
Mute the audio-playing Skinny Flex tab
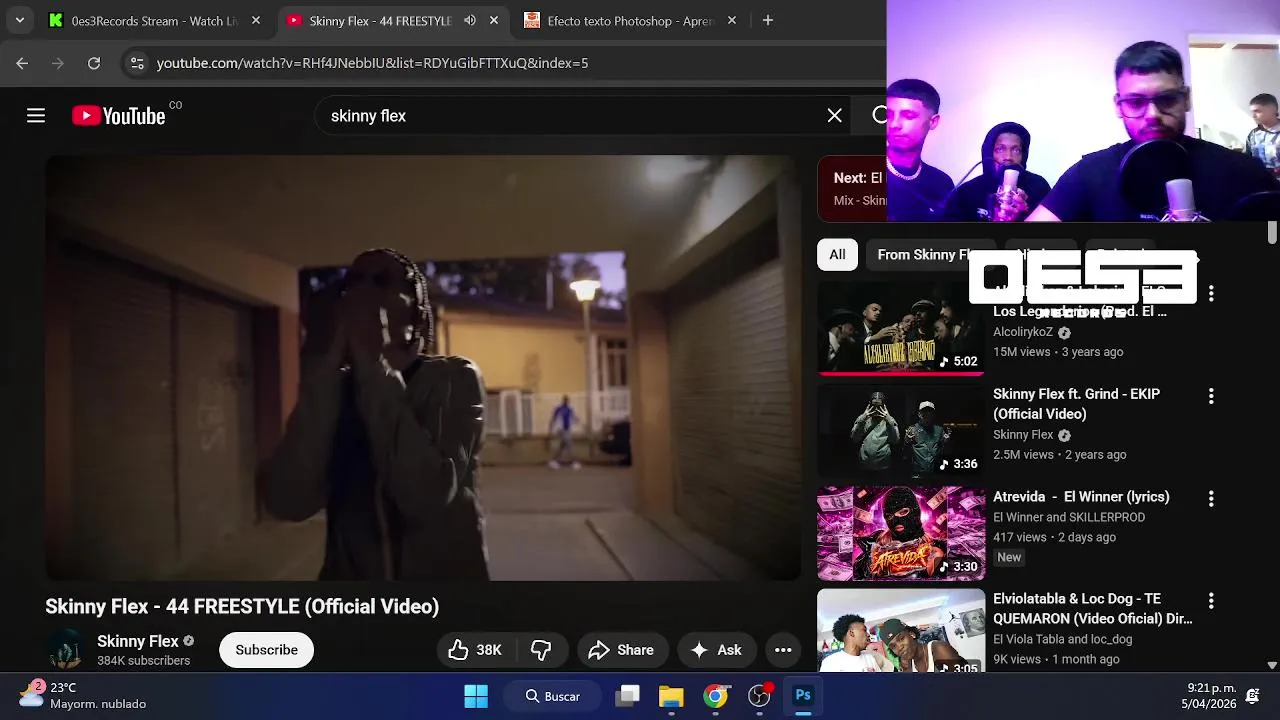coord(470,20)
